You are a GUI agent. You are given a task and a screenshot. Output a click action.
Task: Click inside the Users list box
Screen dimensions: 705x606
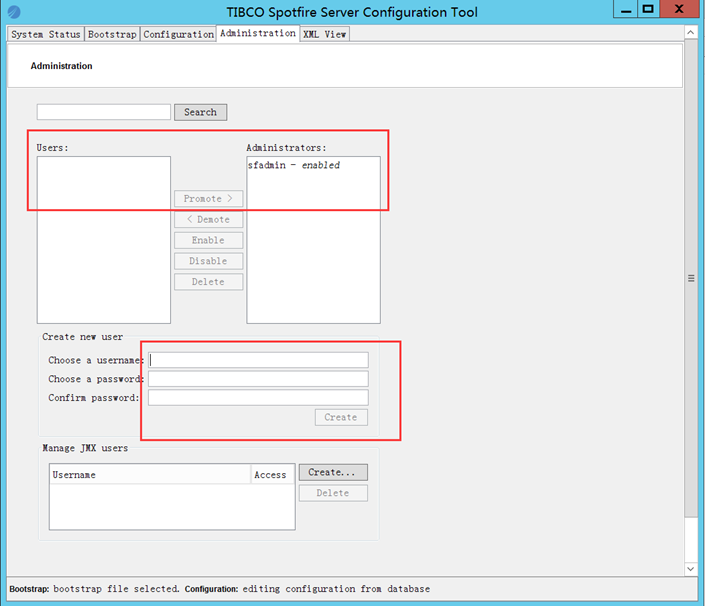click(x=104, y=240)
